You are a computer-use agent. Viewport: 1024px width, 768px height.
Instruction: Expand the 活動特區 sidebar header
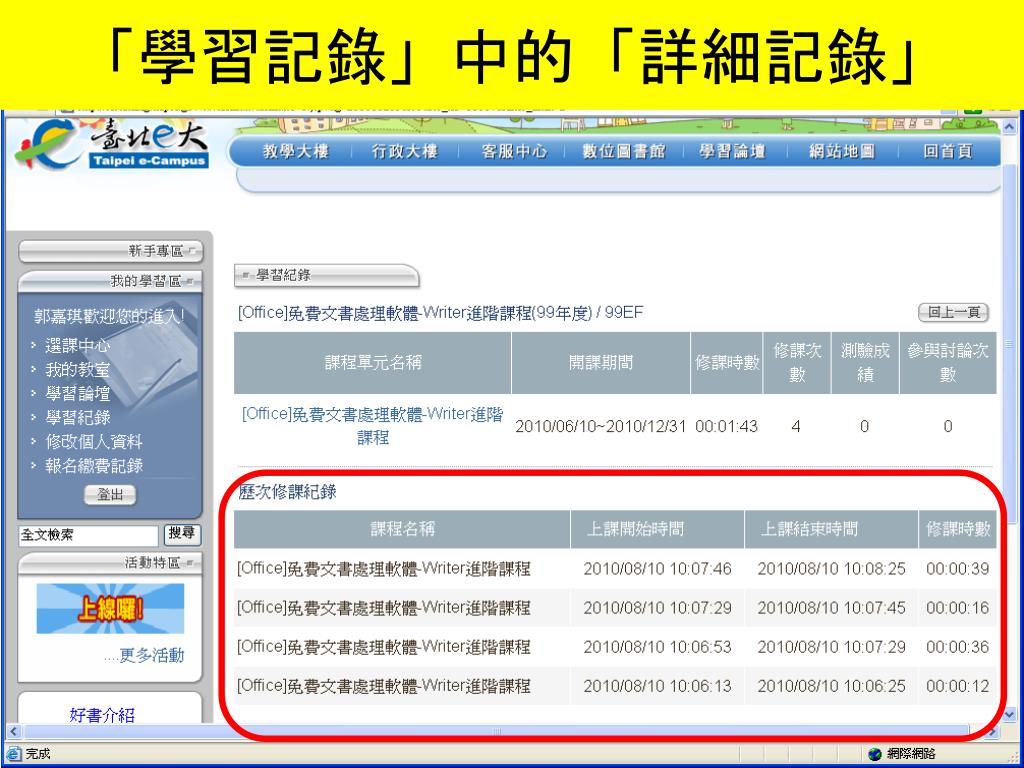110,563
